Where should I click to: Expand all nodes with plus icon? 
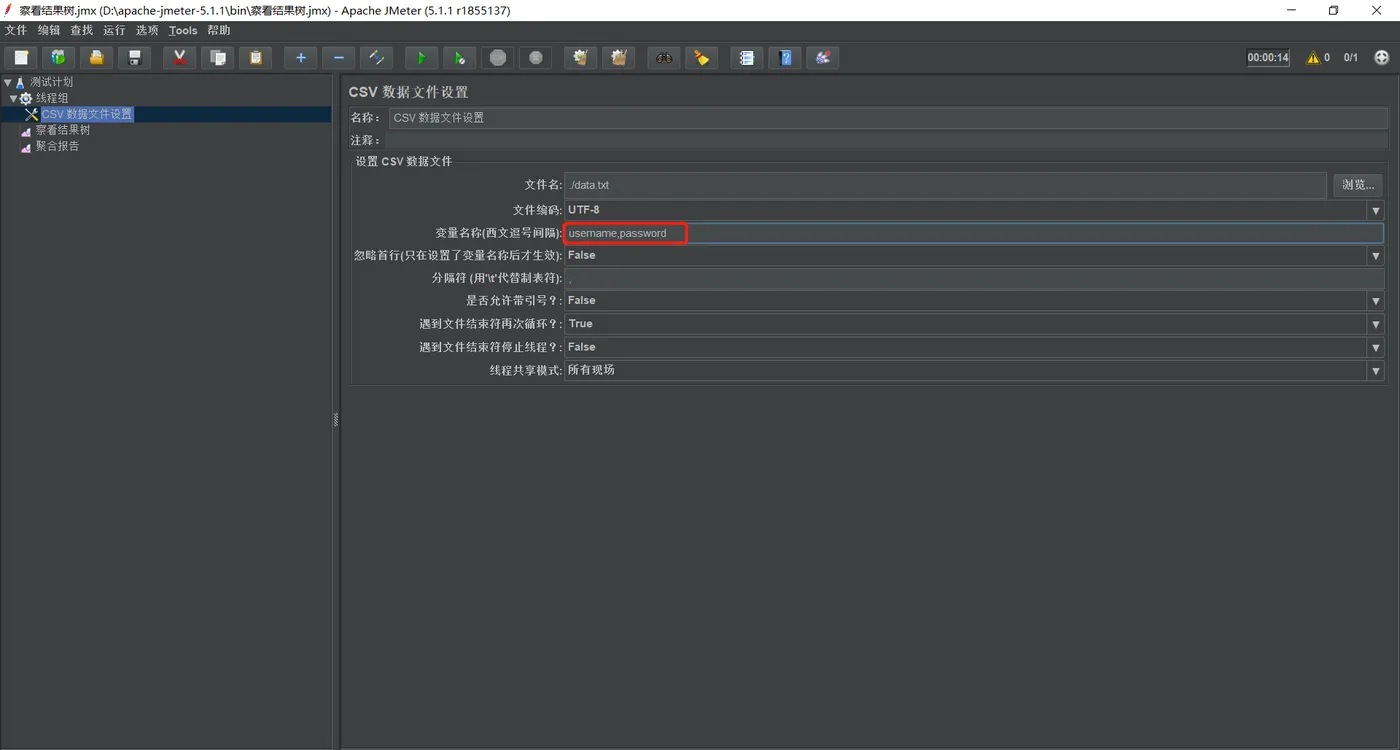[300, 58]
